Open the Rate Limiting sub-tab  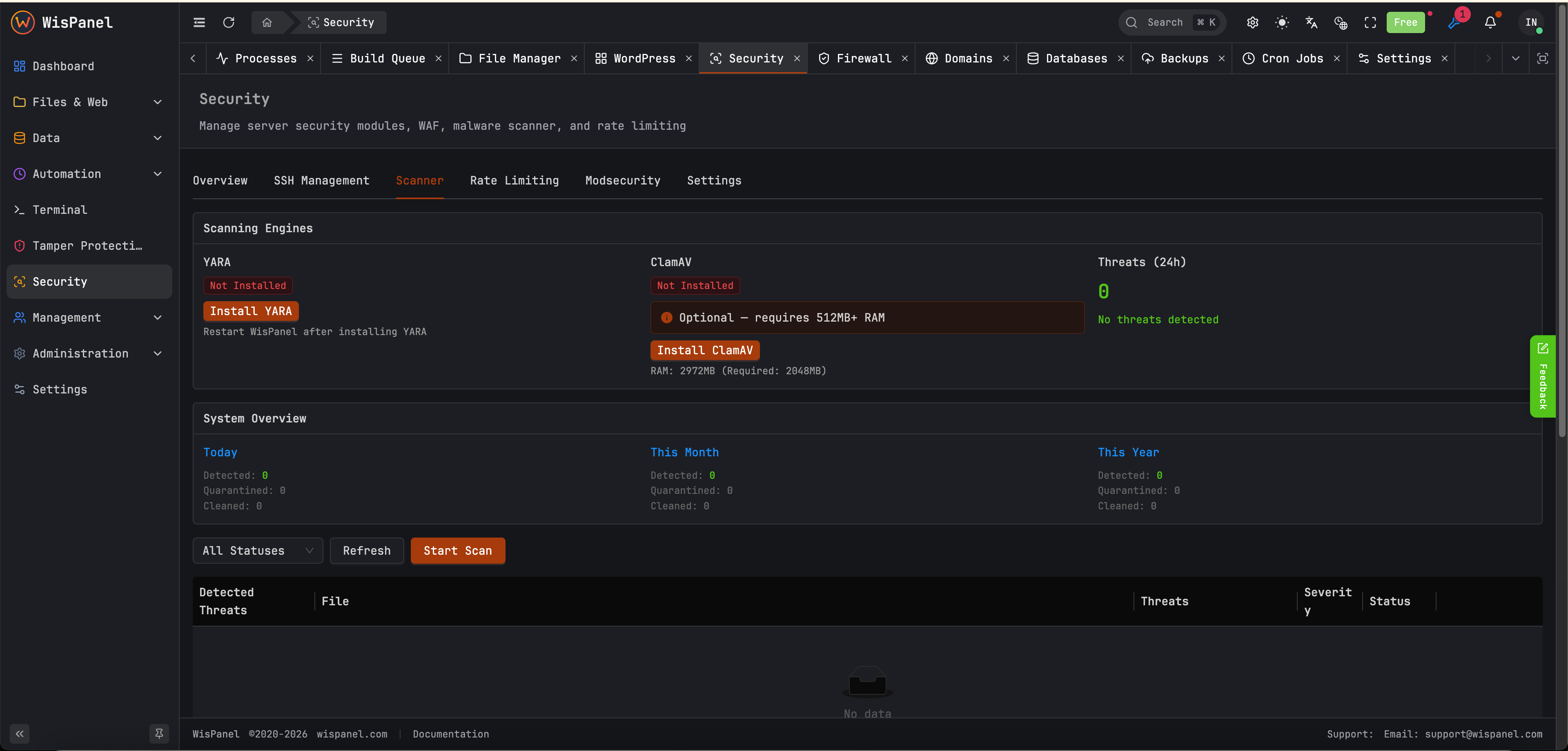(x=514, y=181)
